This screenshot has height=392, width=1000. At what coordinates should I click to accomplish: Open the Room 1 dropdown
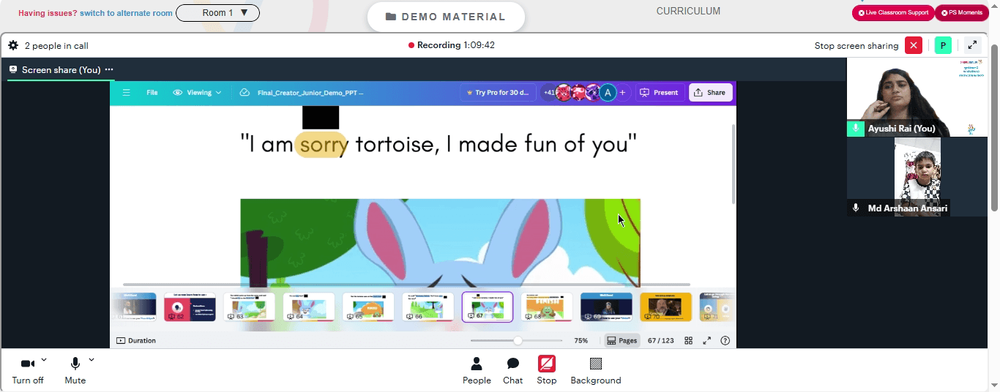point(217,13)
